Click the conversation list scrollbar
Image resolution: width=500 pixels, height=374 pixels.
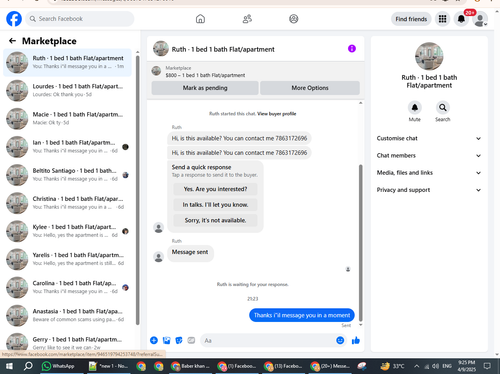[x=138, y=190]
